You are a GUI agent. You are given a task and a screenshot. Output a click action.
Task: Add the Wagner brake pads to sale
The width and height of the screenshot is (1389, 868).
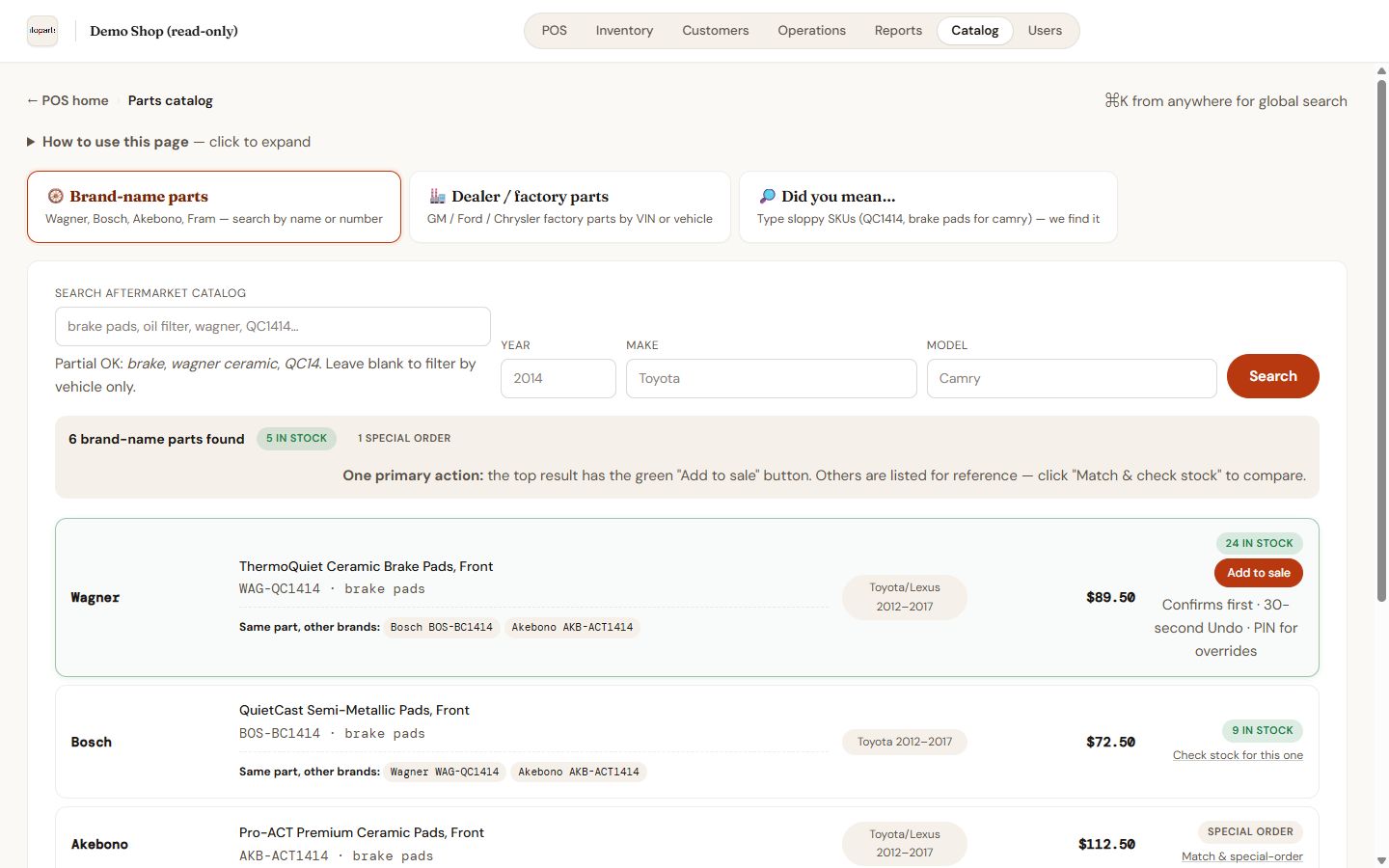coord(1259,573)
